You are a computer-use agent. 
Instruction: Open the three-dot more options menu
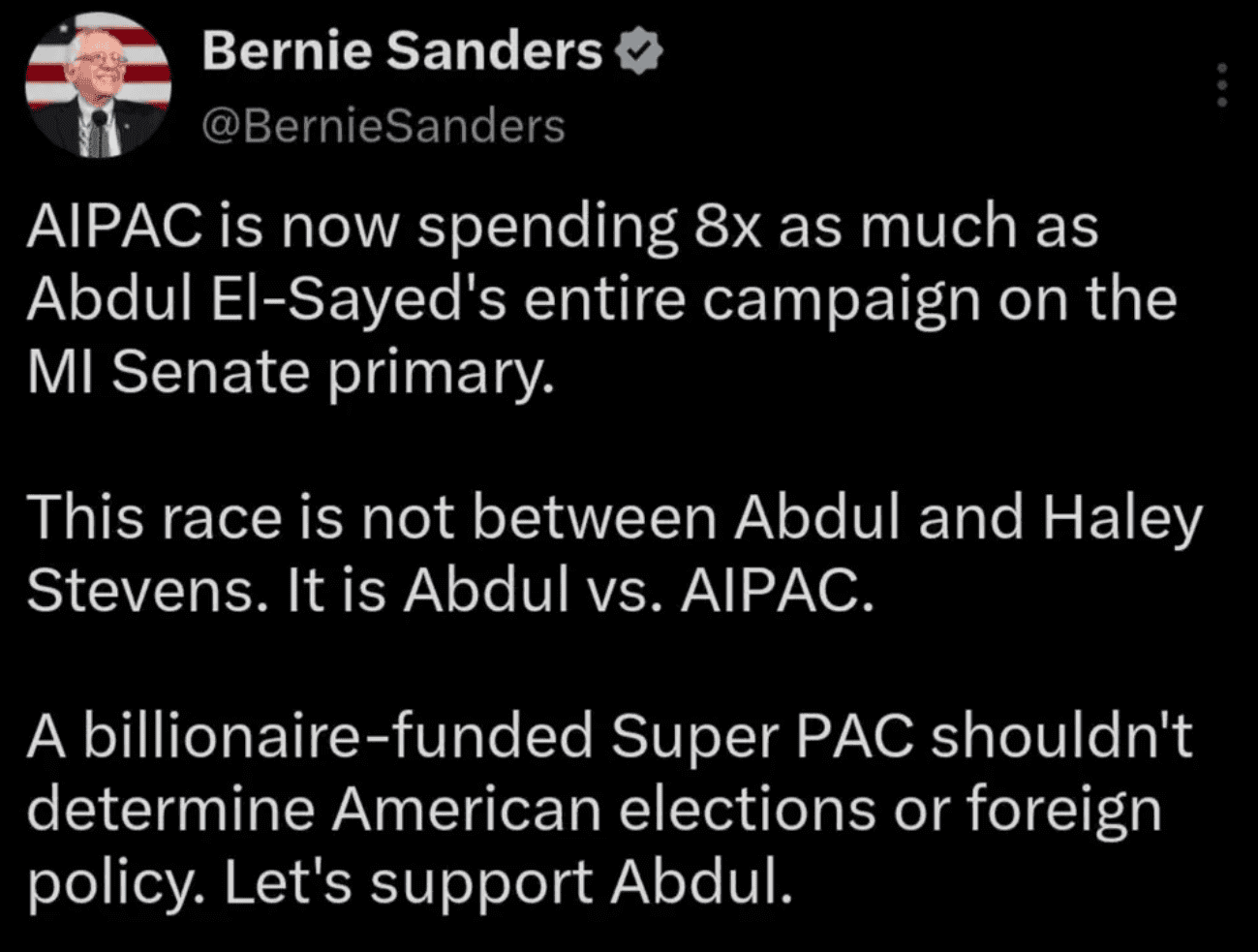[x=1222, y=85]
